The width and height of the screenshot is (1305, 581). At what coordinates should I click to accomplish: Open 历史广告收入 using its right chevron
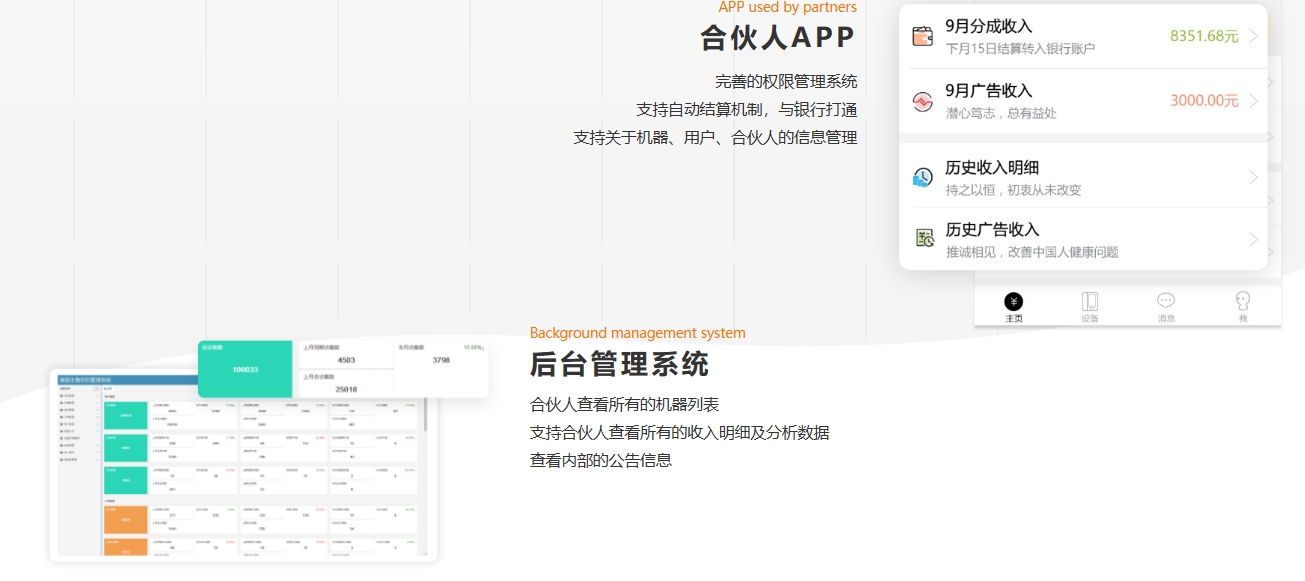click(x=1253, y=240)
